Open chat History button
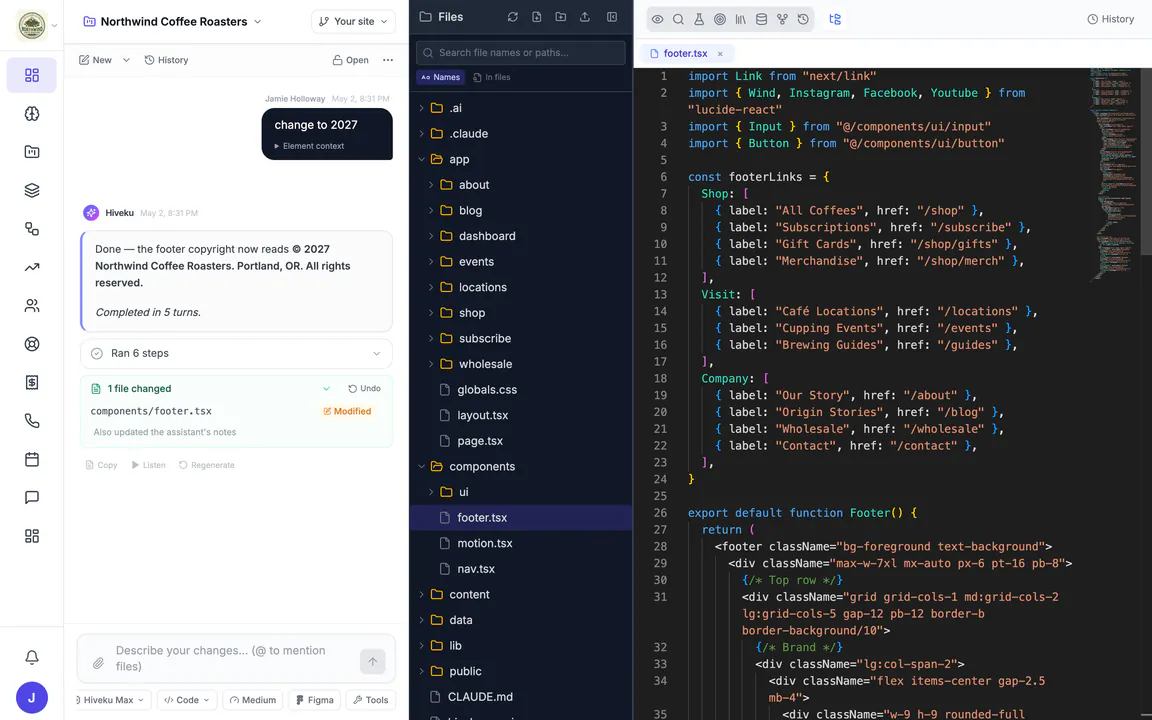This screenshot has height=720, width=1152. pyautogui.click(x=166, y=60)
